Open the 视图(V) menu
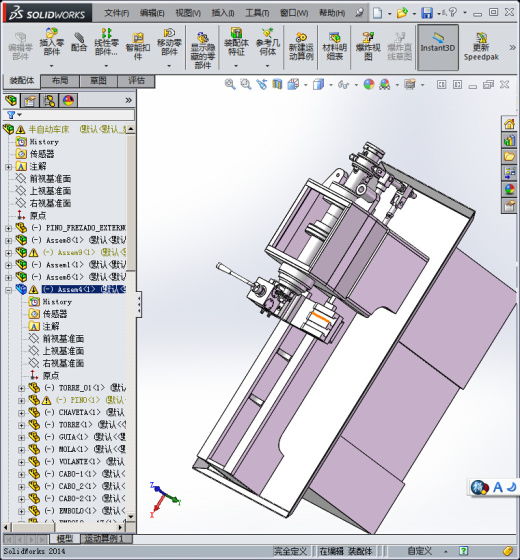This screenshot has height=560, width=520. [x=188, y=13]
